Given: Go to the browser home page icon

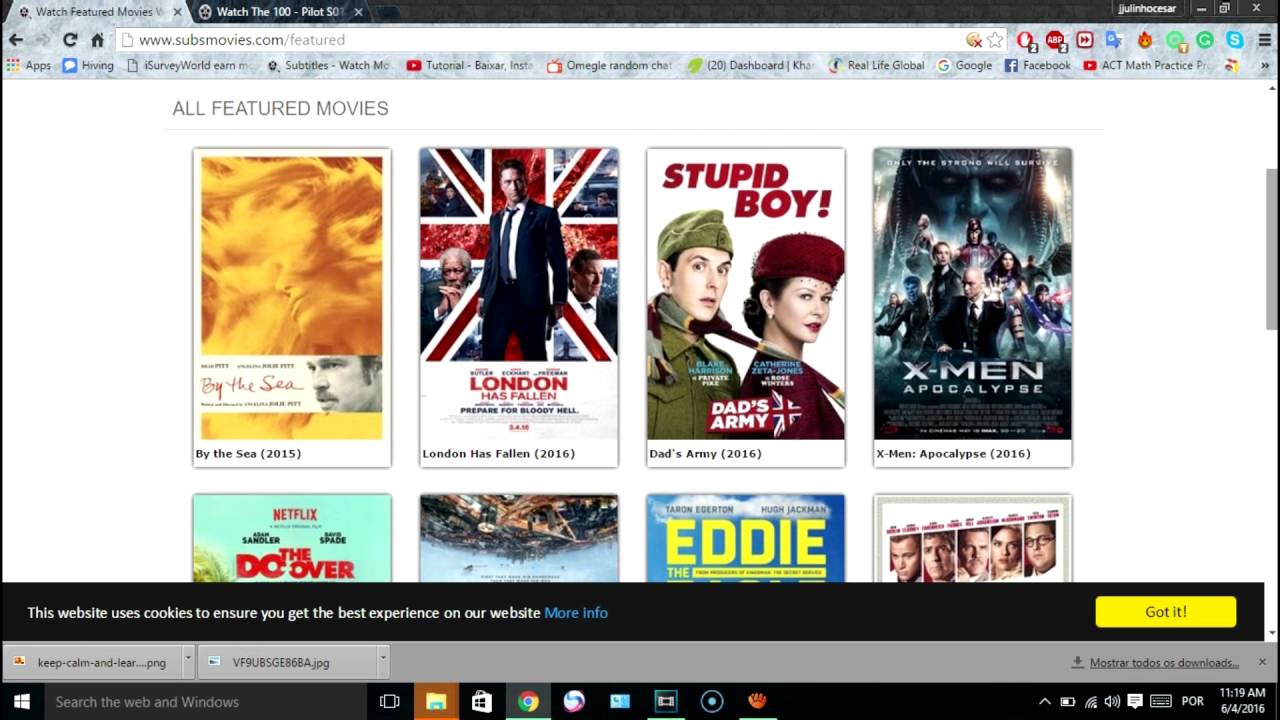Looking at the screenshot, I should (97, 40).
